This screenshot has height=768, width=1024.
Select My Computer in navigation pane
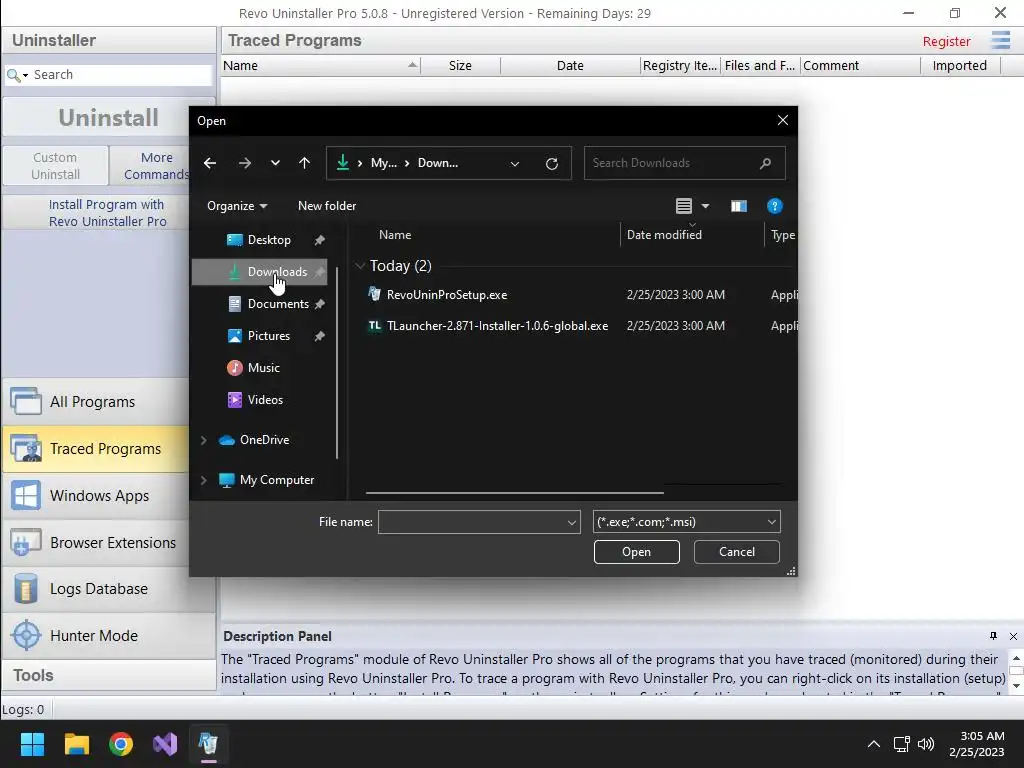pyautogui.click(x=277, y=480)
